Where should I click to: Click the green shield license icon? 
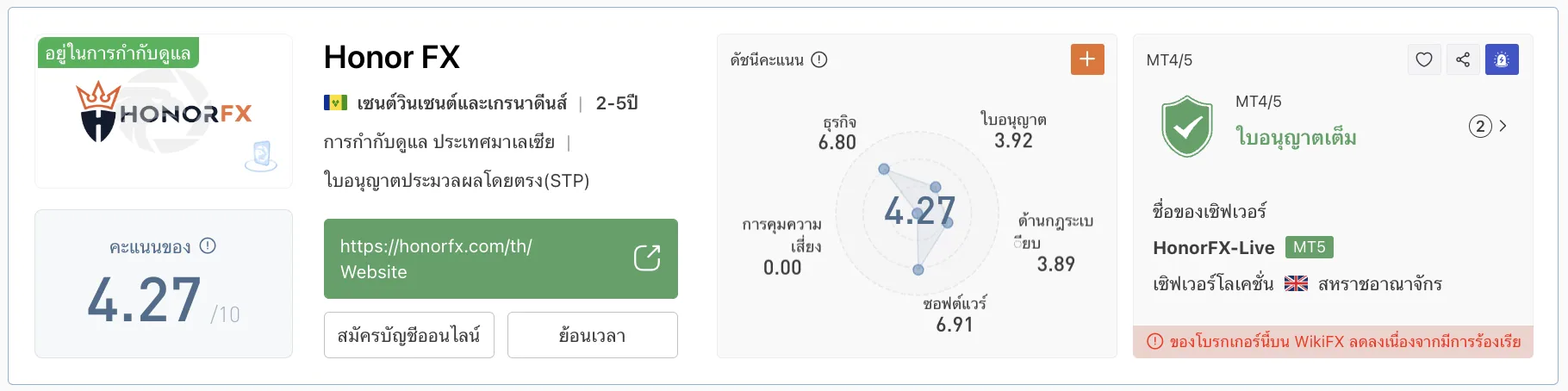pyautogui.click(x=1186, y=127)
